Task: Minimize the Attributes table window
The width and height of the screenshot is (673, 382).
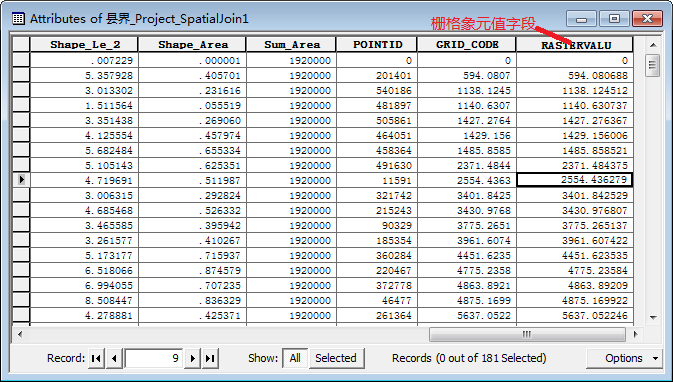Action: click(x=582, y=19)
